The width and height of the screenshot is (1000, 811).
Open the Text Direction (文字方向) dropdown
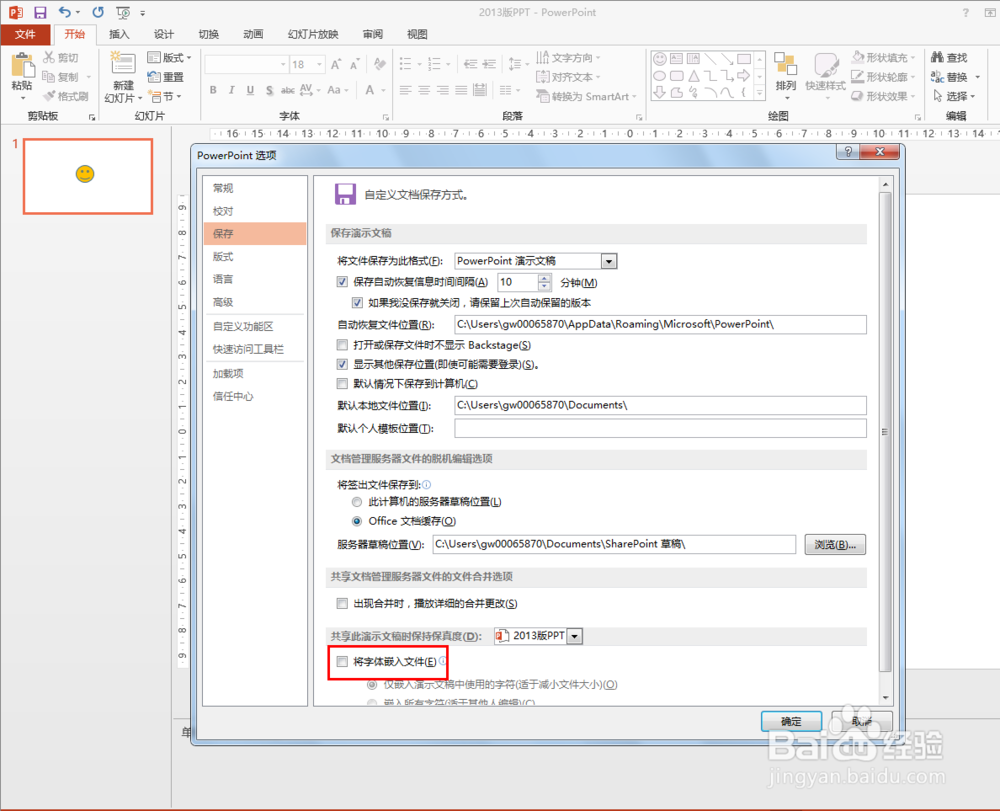[x=598, y=57]
